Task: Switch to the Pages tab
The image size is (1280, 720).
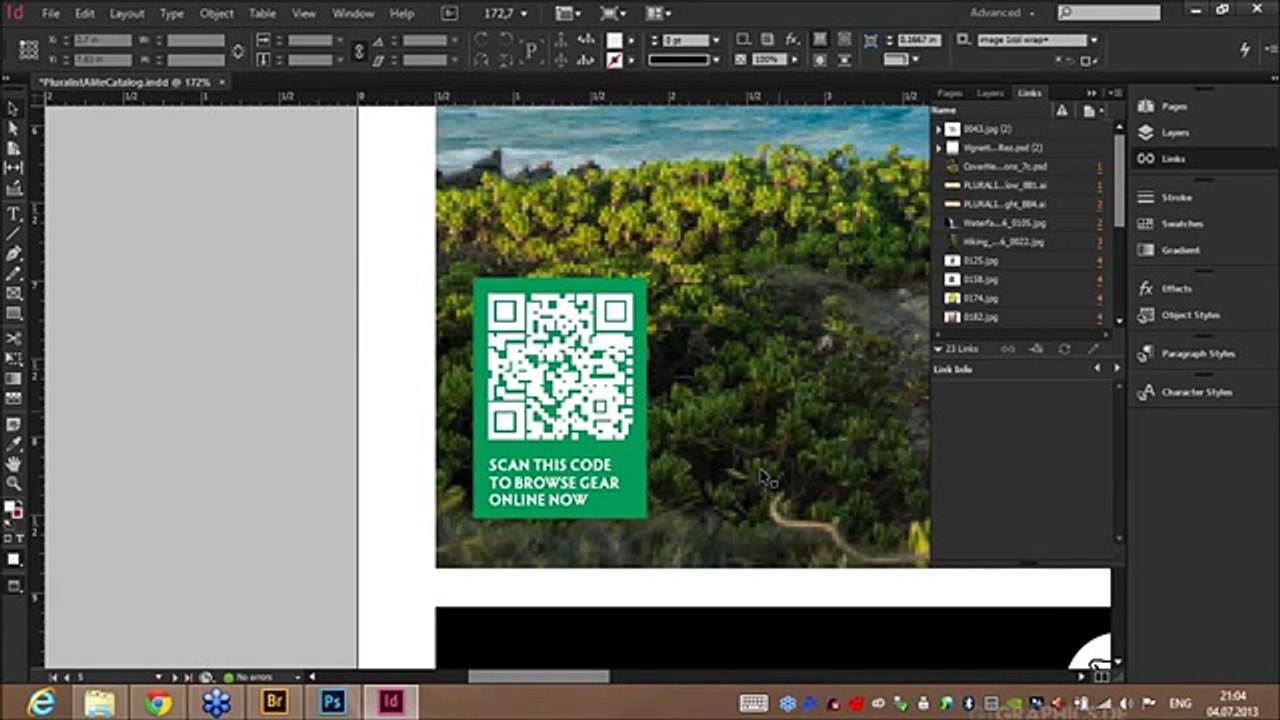Action: click(950, 93)
